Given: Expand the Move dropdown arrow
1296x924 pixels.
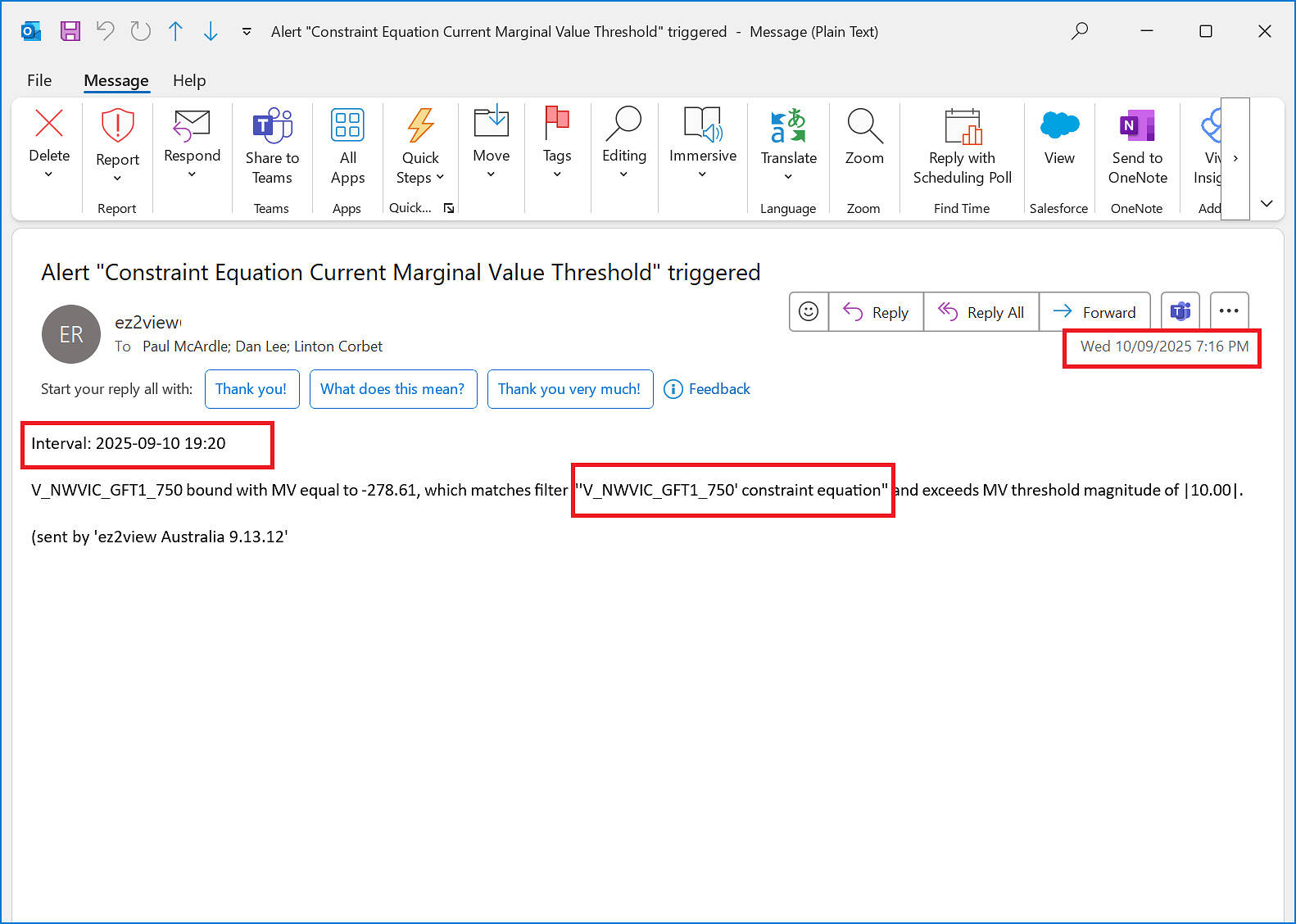Looking at the screenshot, I should point(491,174).
